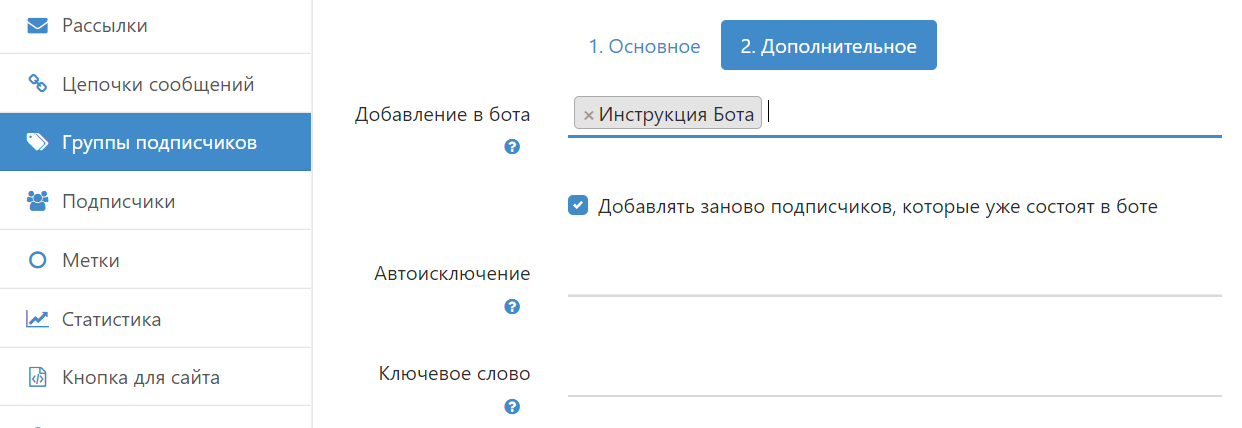Click the help icon under Ключевое слово
Image resolution: width=1242 pixels, height=428 pixels.
(x=512, y=407)
